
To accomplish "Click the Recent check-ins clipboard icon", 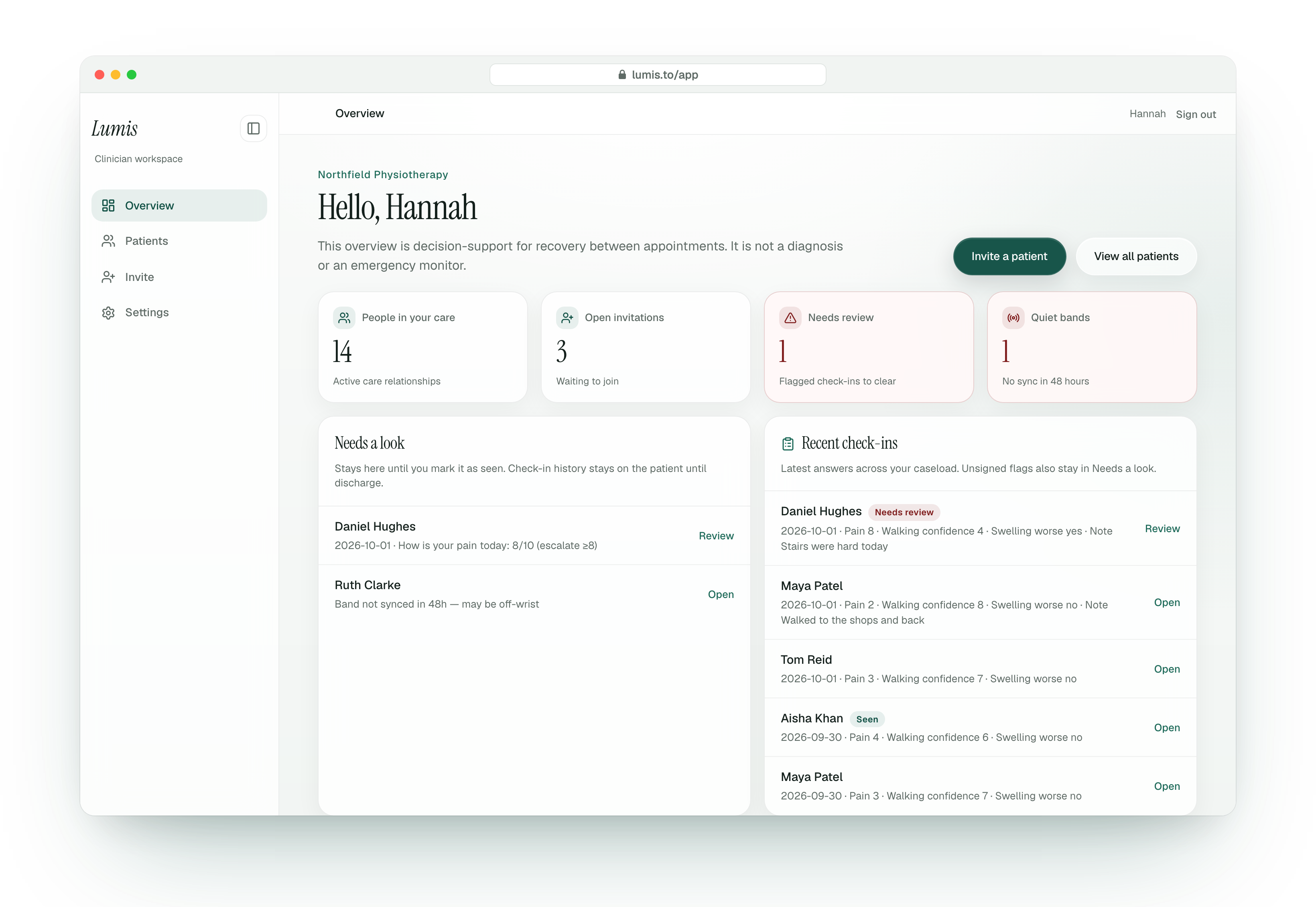I will (x=788, y=444).
